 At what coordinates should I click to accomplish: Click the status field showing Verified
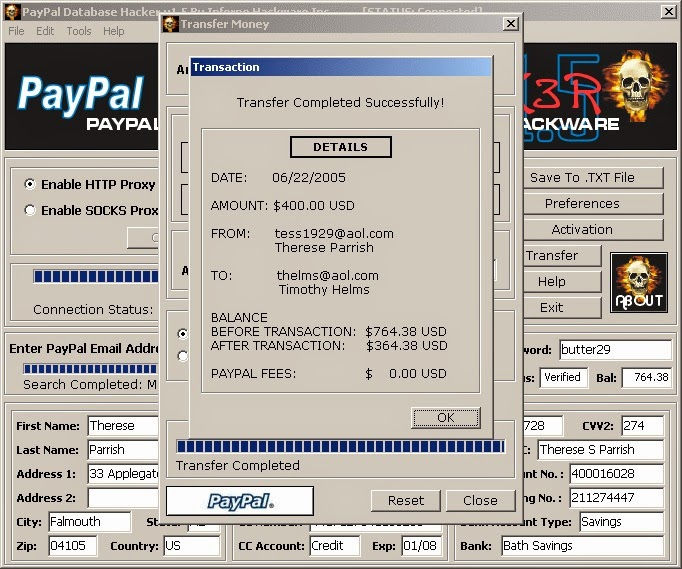click(x=564, y=377)
